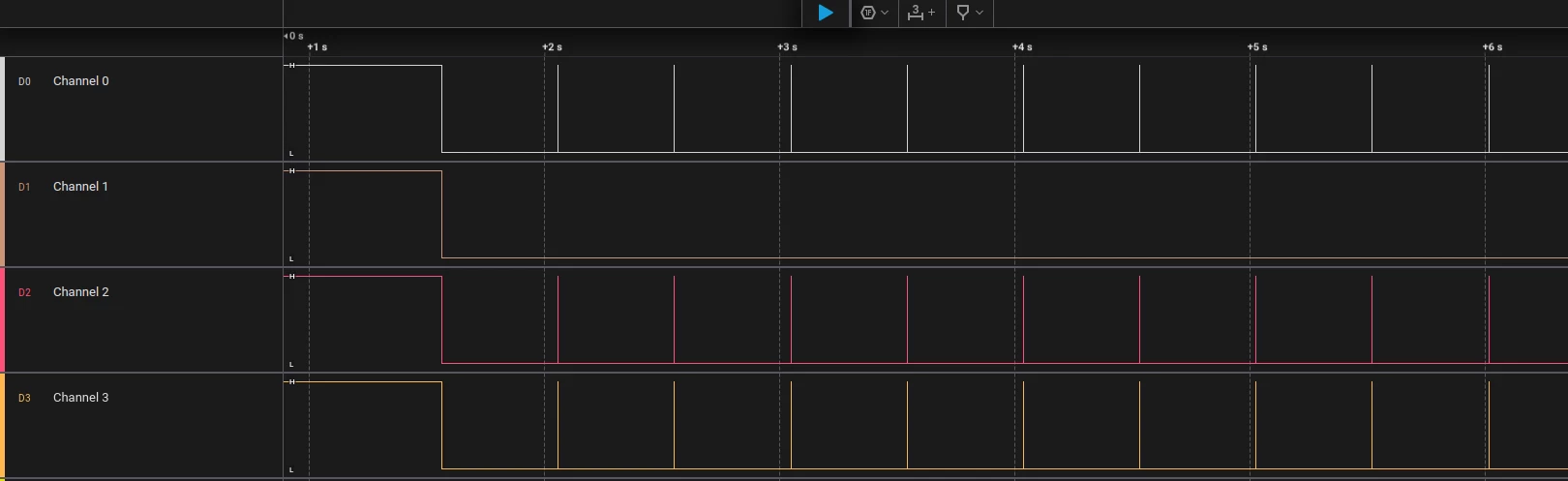1568x481 pixels.
Task: Click the falling edge on Channel 1 waveform
Action: click(441, 215)
